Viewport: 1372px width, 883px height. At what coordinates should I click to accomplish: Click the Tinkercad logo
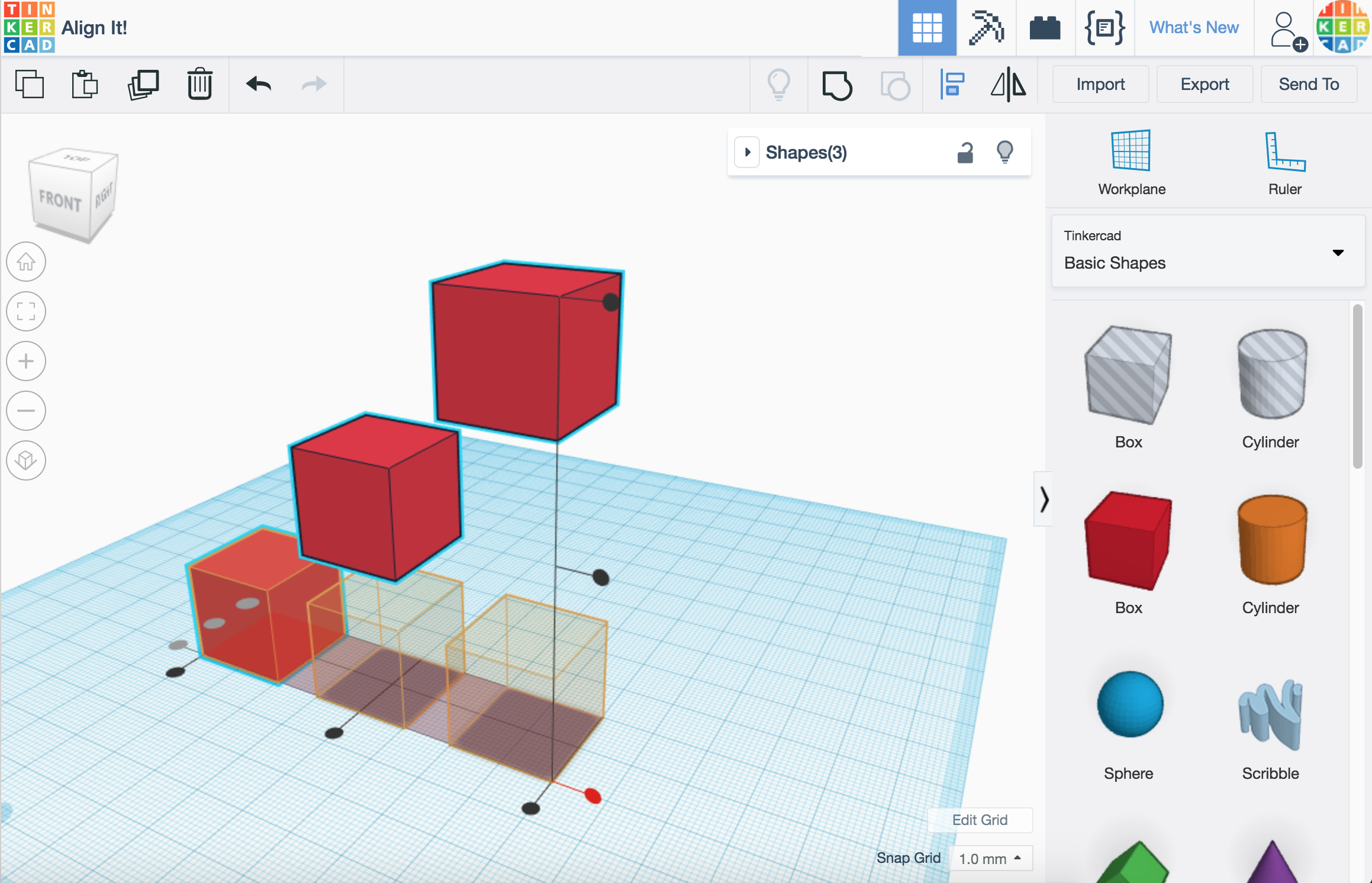29,27
